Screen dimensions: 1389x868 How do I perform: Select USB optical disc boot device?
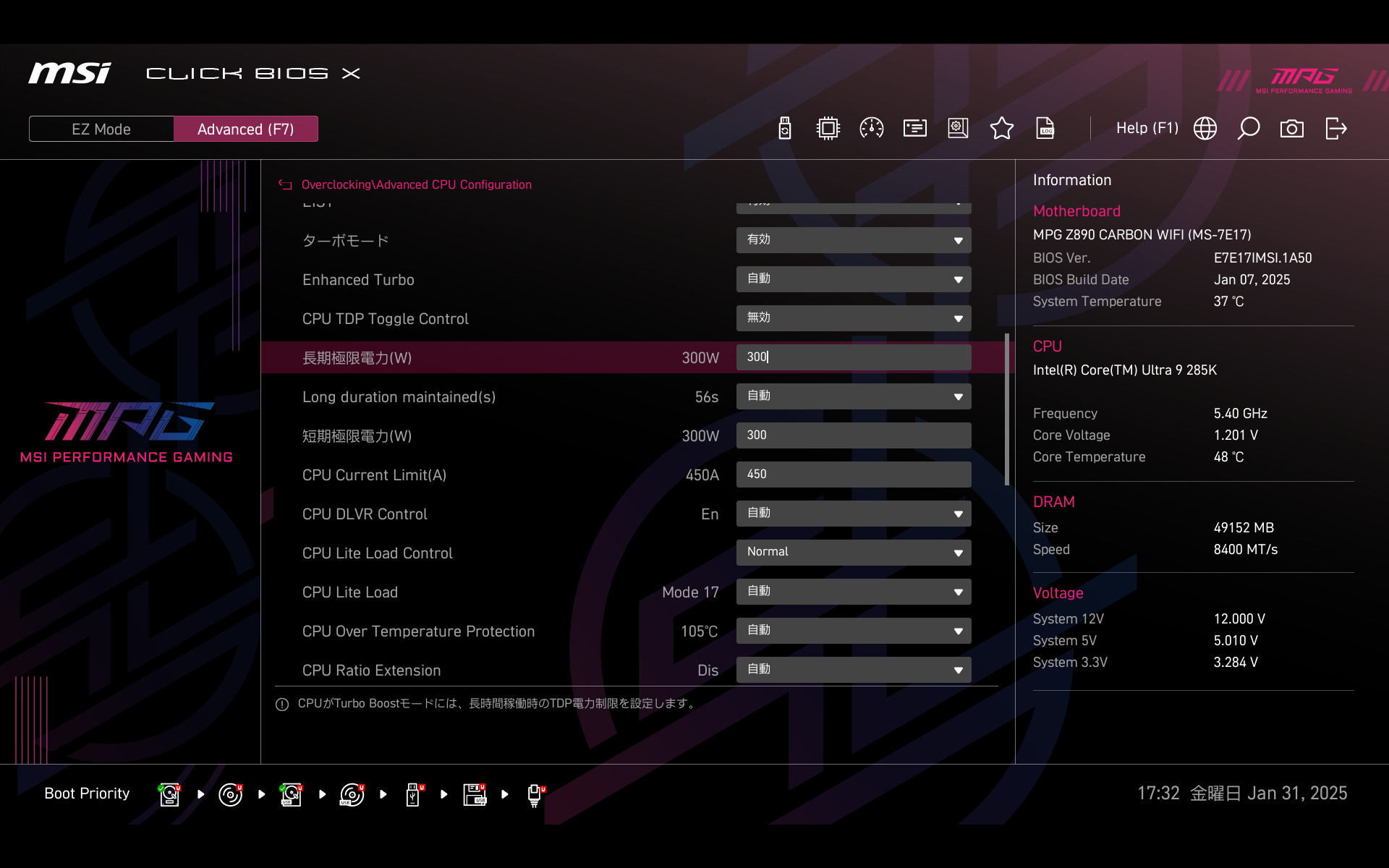352,794
